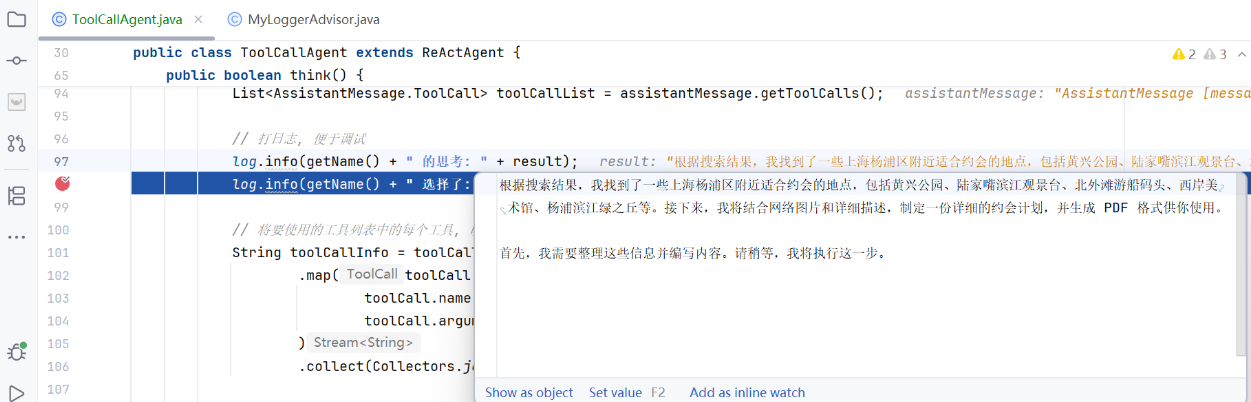Click the popup vertical scrollbar
Image resolution: width=1251 pixels, height=402 pixels.
pyautogui.click(x=1242, y=264)
